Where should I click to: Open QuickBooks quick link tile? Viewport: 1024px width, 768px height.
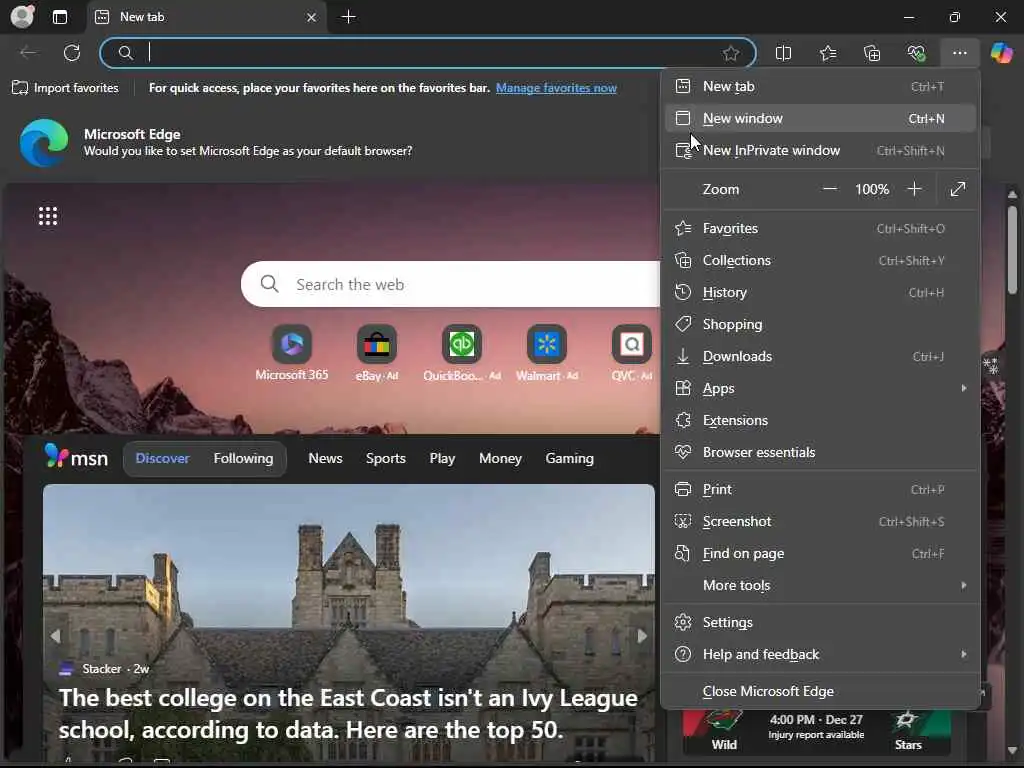[x=462, y=353]
